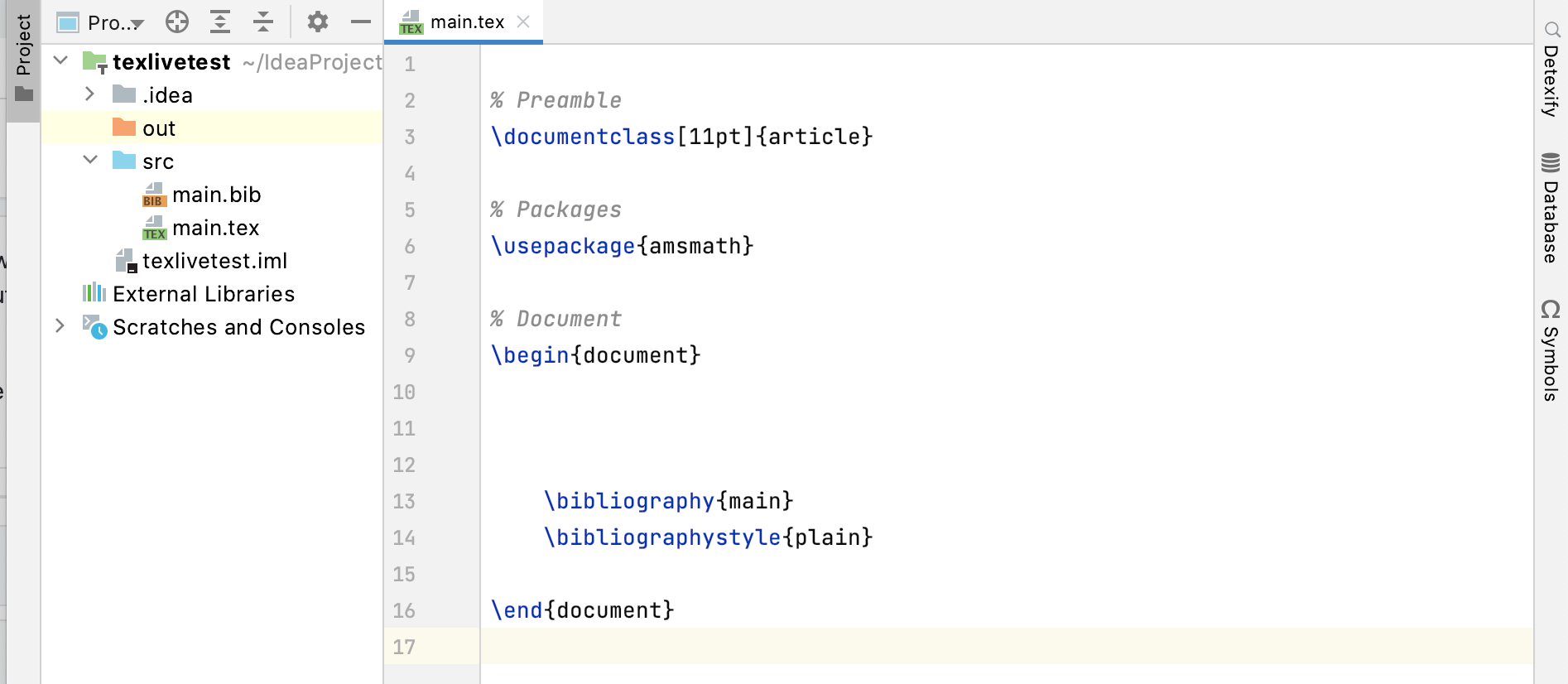Click the Detexify magnifier icon
The image size is (1568, 684).
[x=1552, y=30]
